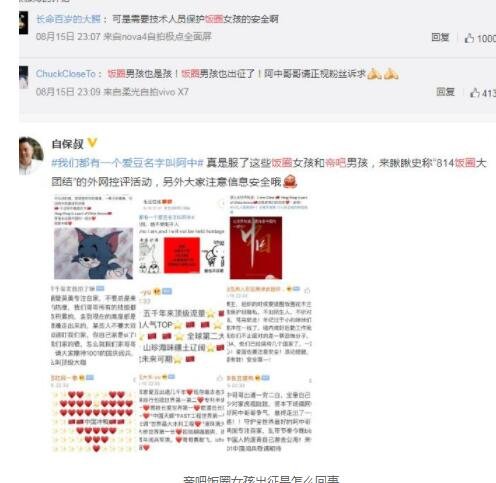496x483 pixels.
Task: Open Tom cat image thumbnail
Action: pyautogui.click(x=94, y=253)
